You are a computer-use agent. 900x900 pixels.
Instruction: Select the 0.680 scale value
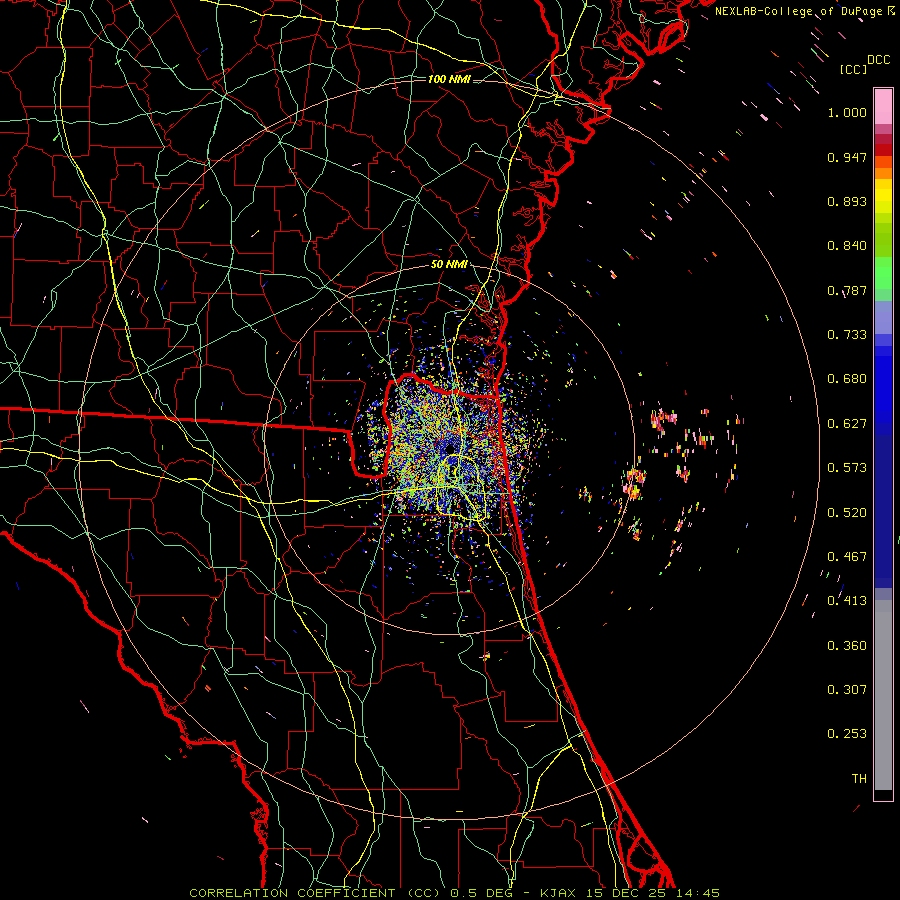(x=847, y=379)
